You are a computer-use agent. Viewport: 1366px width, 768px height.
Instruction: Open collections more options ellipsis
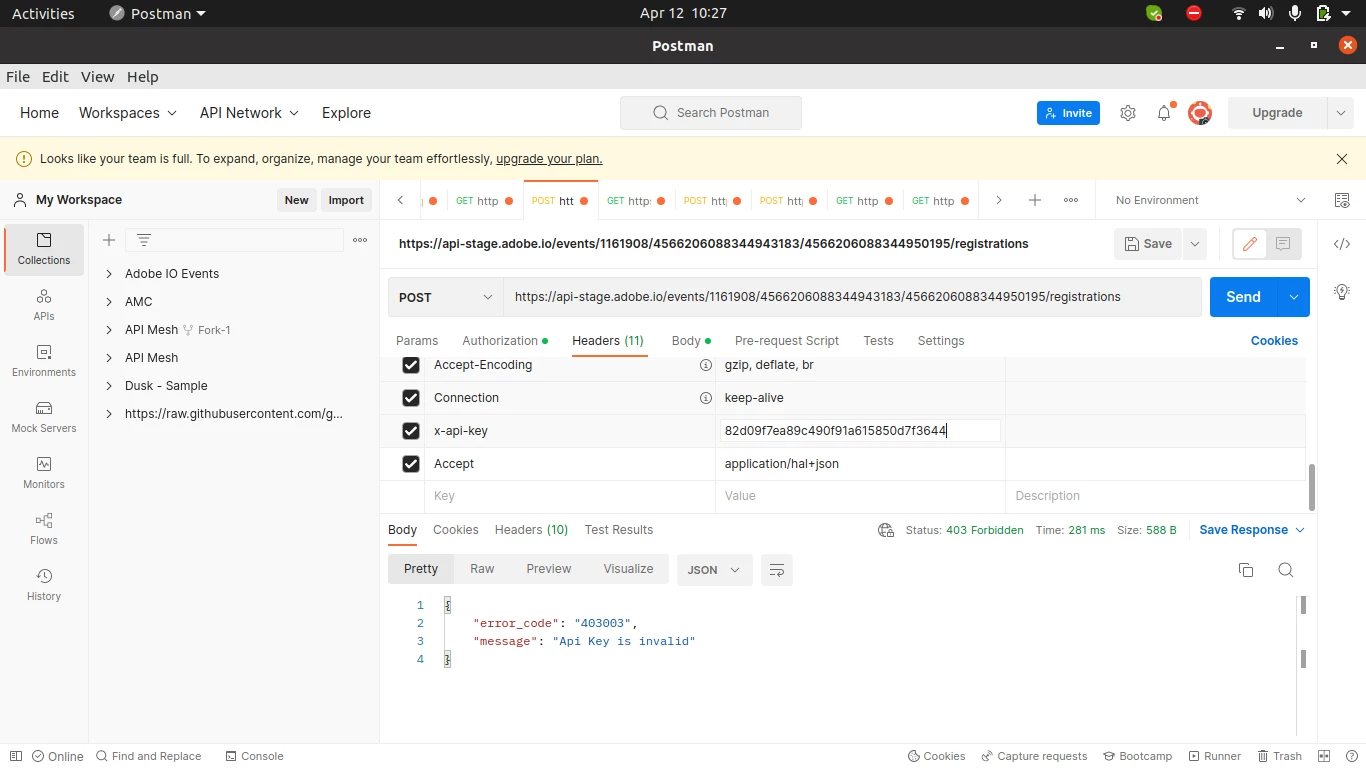360,240
